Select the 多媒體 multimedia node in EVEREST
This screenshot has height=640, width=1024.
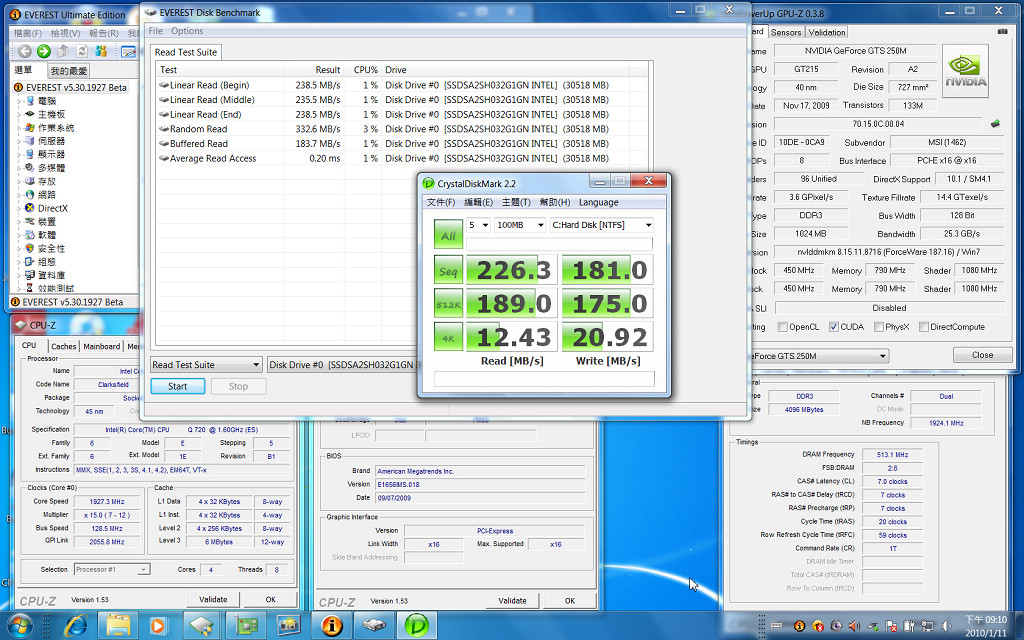(x=52, y=168)
